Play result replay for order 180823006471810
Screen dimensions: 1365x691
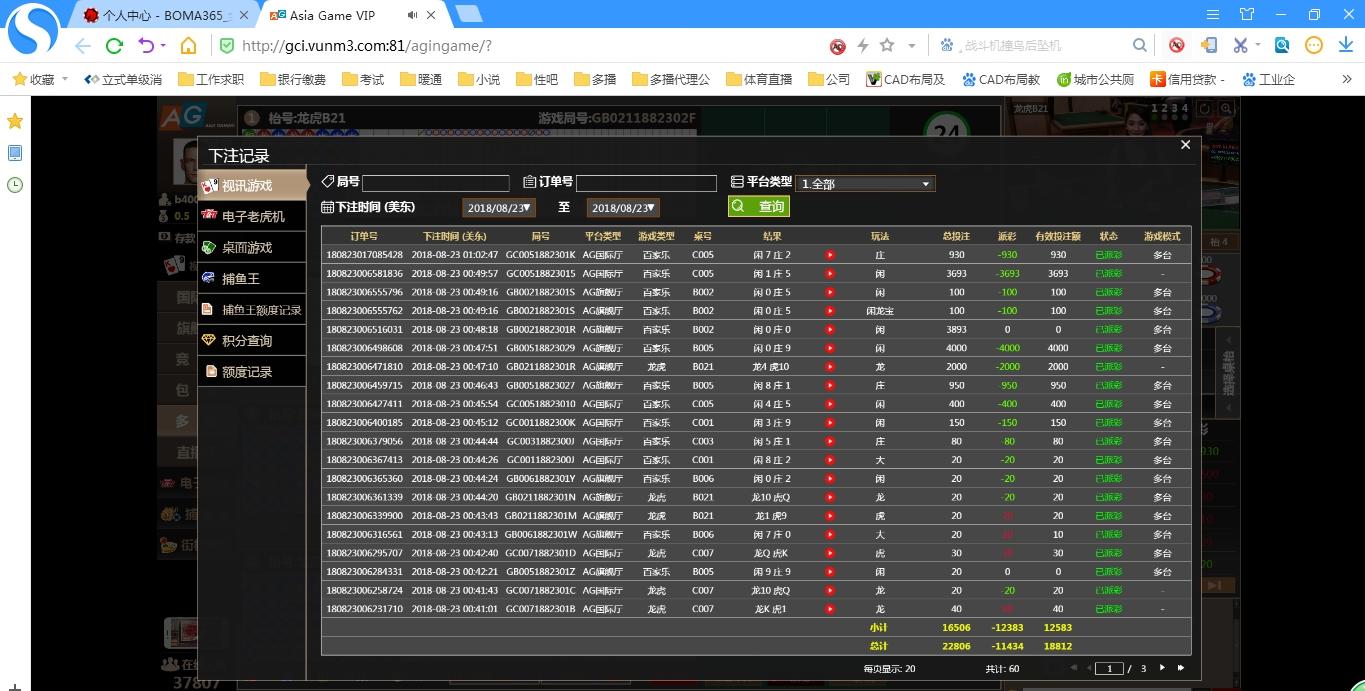point(829,367)
